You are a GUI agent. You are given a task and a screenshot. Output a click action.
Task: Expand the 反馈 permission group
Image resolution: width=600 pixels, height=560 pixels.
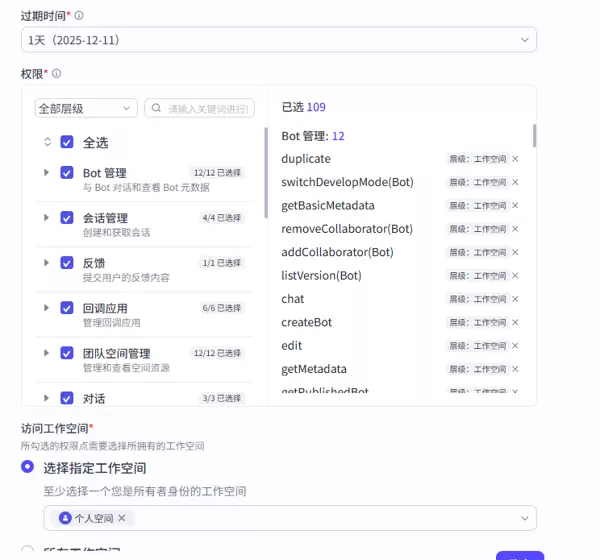pyautogui.click(x=46, y=262)
